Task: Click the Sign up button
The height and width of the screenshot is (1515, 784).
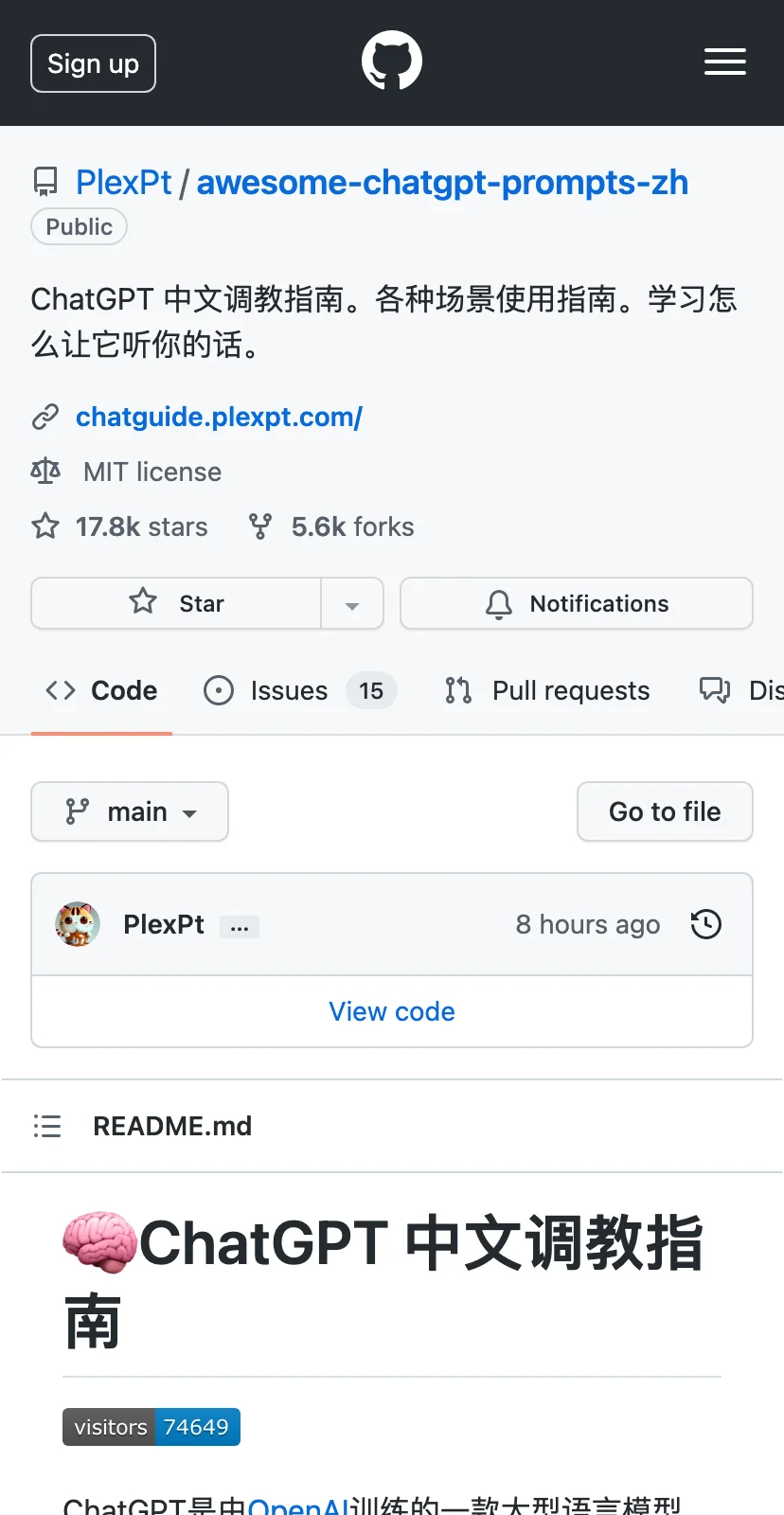Action: [x=93, y=63]
